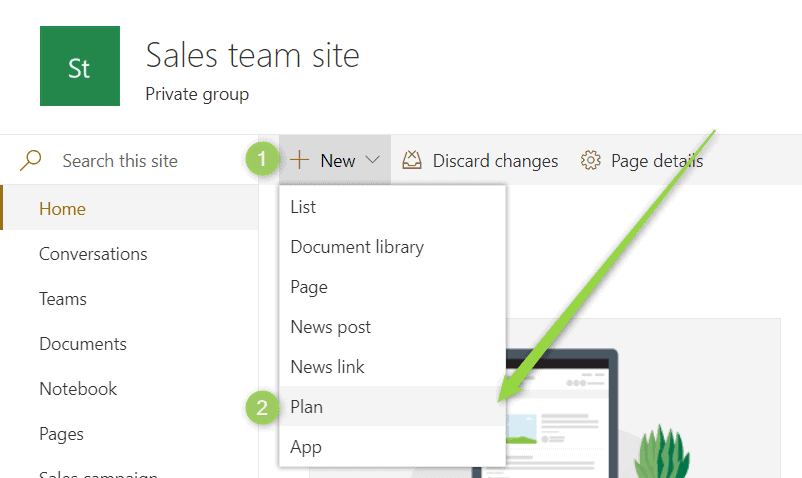Navigate to Documents in sidebar
802x478 pixels.
coord(83,344)
